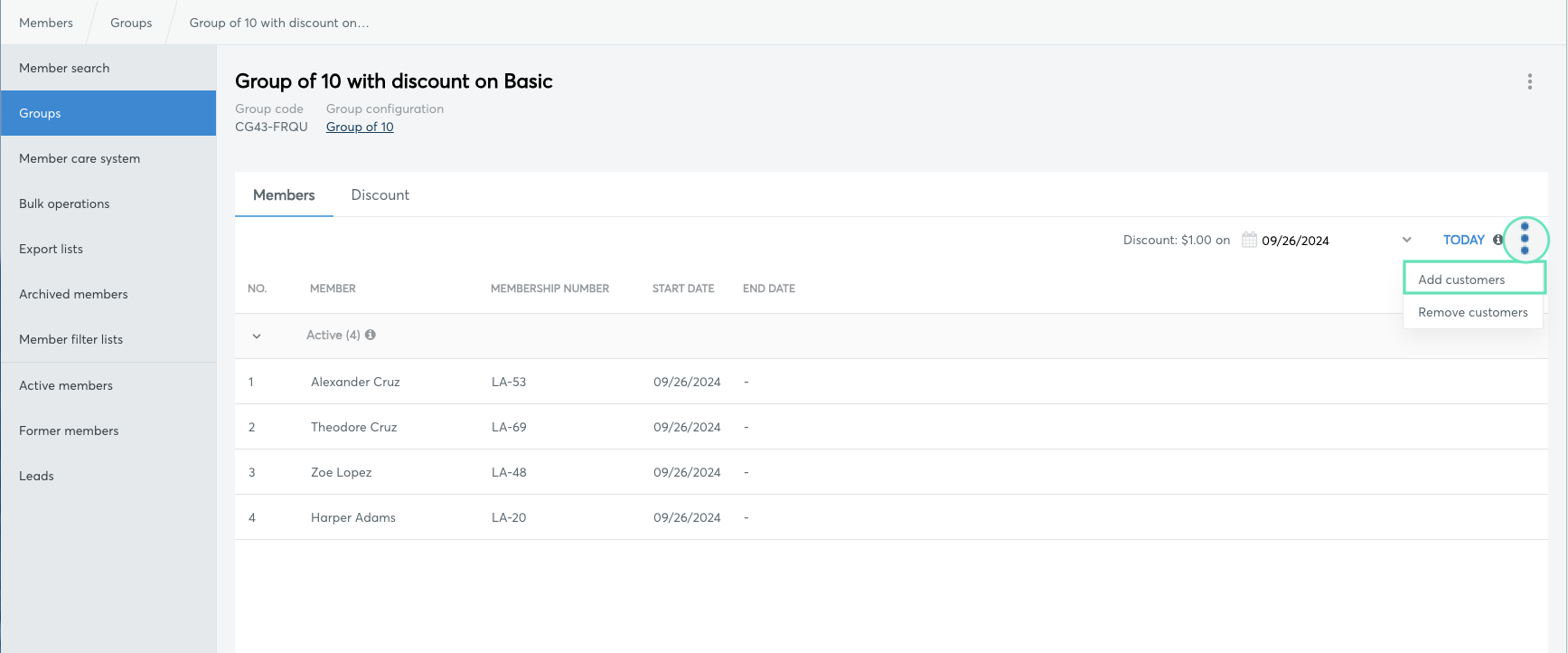The image size is (1568, 653).
Task: Collapse the Active members group chevron
Action: pyautogui.click(x=257, y=336)
